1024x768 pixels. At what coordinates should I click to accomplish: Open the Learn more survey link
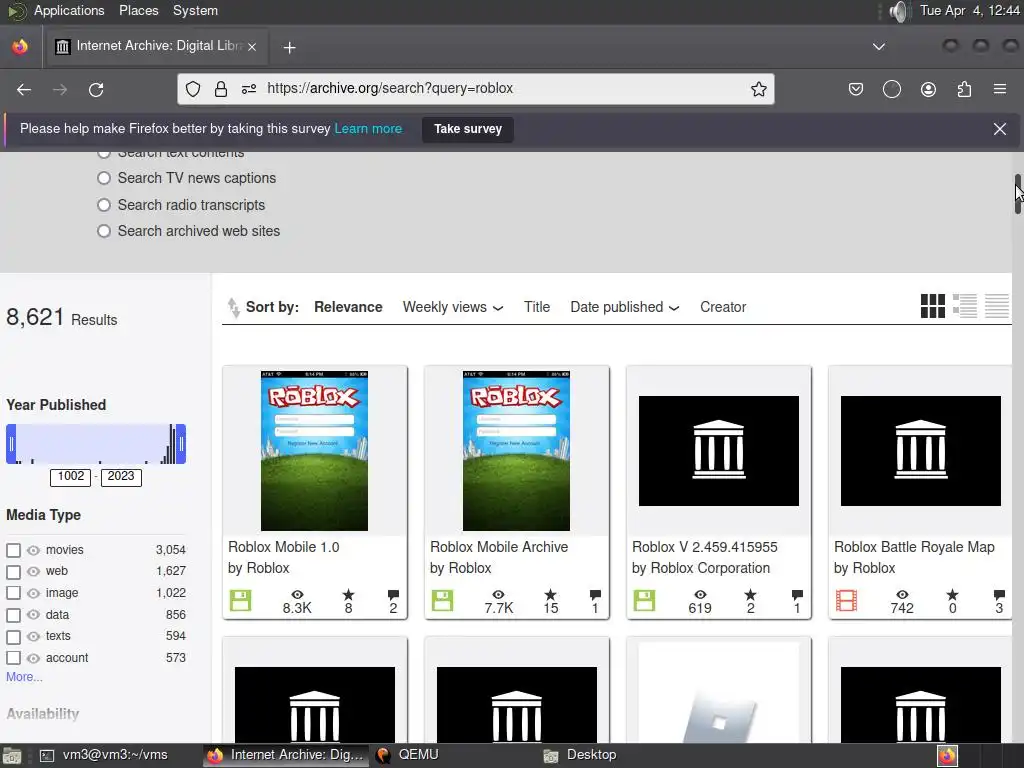click(368, 129)
